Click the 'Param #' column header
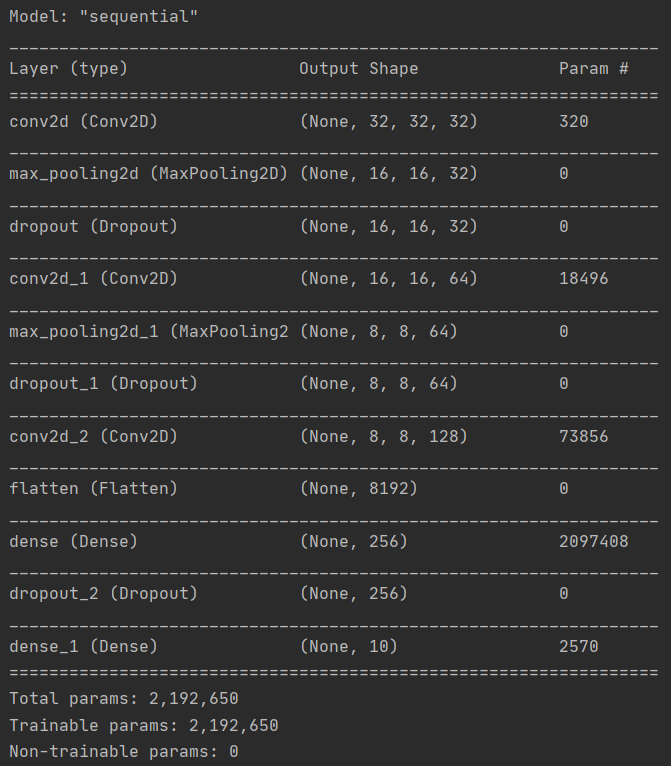This screenshot has height=766, width=671. (x=593, y=69)
